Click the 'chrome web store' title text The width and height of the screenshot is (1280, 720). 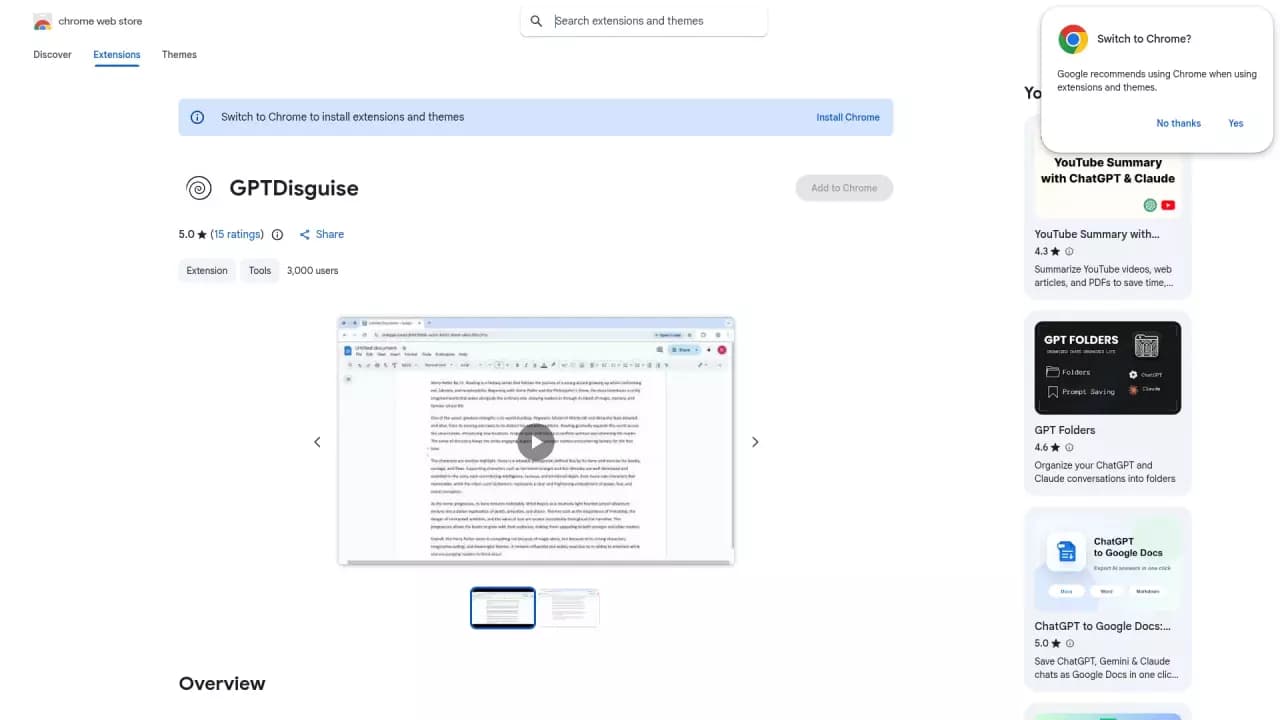click(100, 21)
